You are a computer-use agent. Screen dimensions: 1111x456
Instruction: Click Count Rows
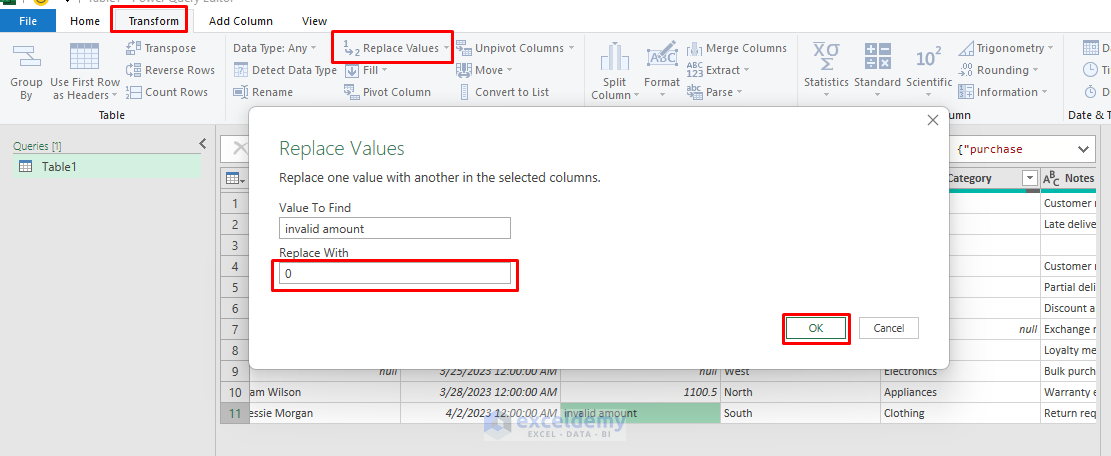pyautogui.click(x=167, y=92)
